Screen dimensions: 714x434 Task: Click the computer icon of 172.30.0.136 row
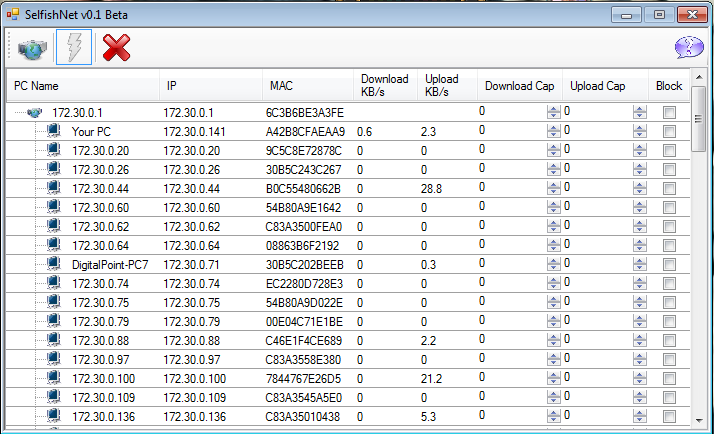(x=54, y=416)
